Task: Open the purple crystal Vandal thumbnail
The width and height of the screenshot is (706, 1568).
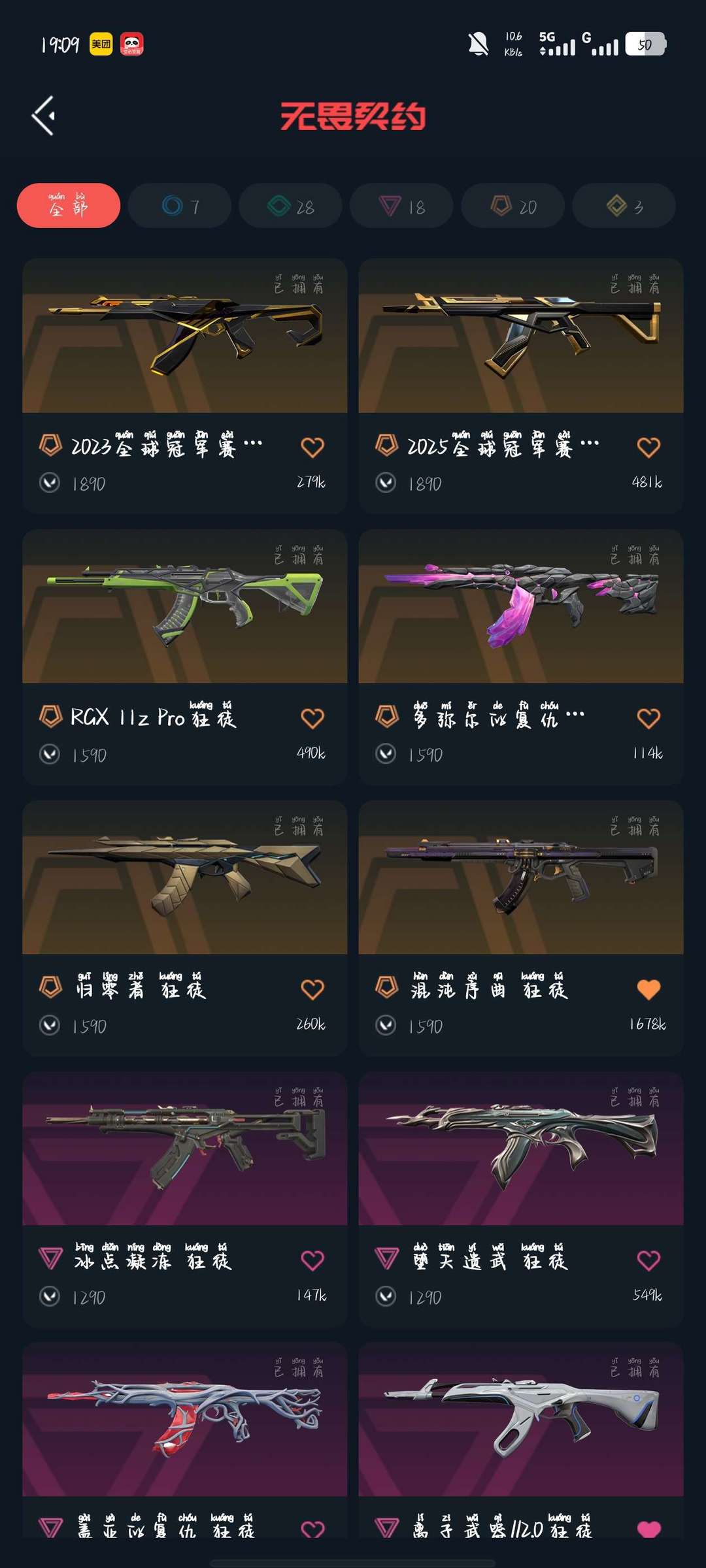Action: tap(521, 606)
